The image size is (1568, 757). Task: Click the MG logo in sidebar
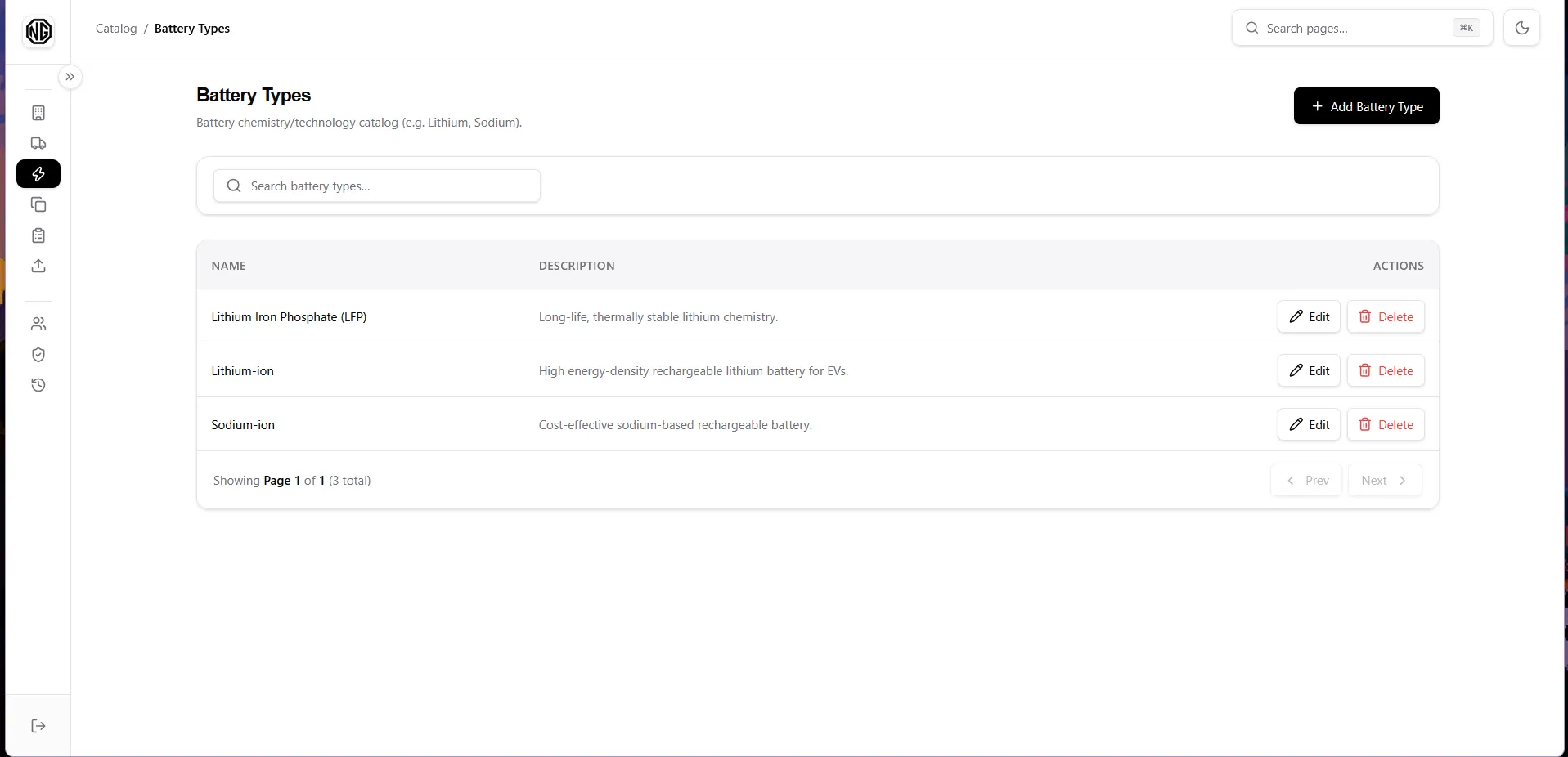[x=38, y=32]
